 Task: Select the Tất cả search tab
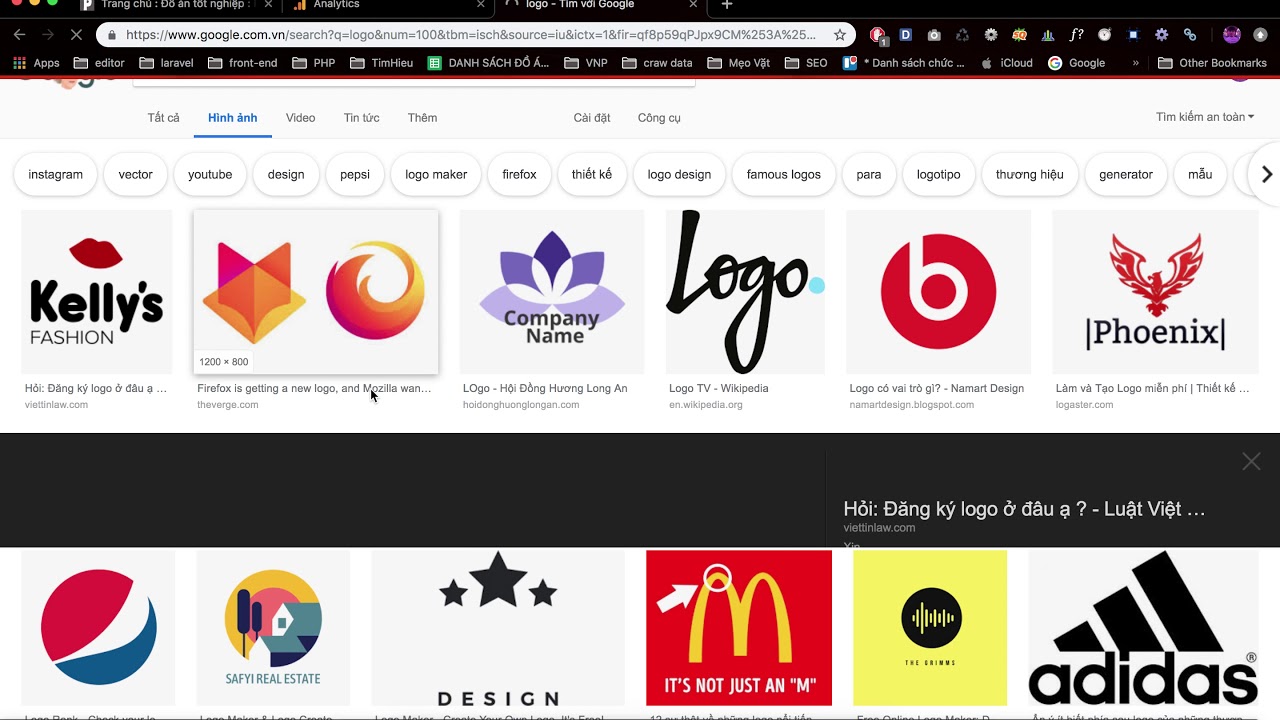163,118
